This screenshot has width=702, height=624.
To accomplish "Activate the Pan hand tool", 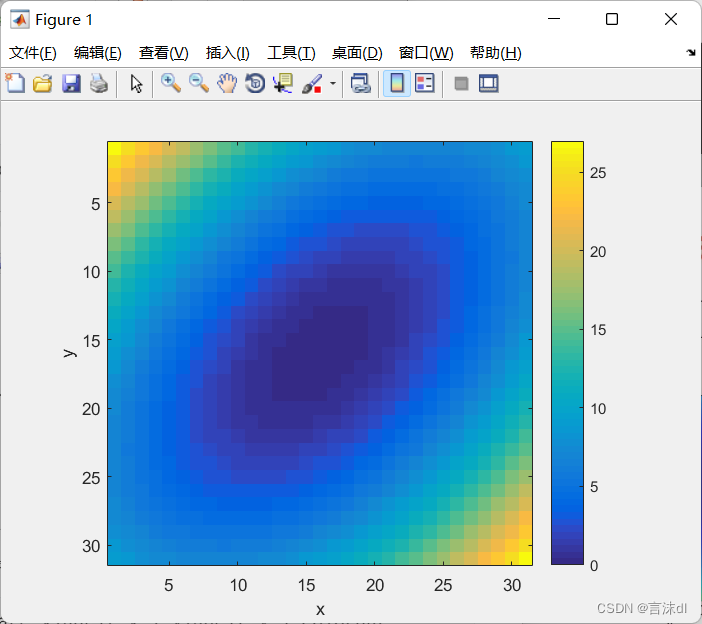I will tap(227, 84).
